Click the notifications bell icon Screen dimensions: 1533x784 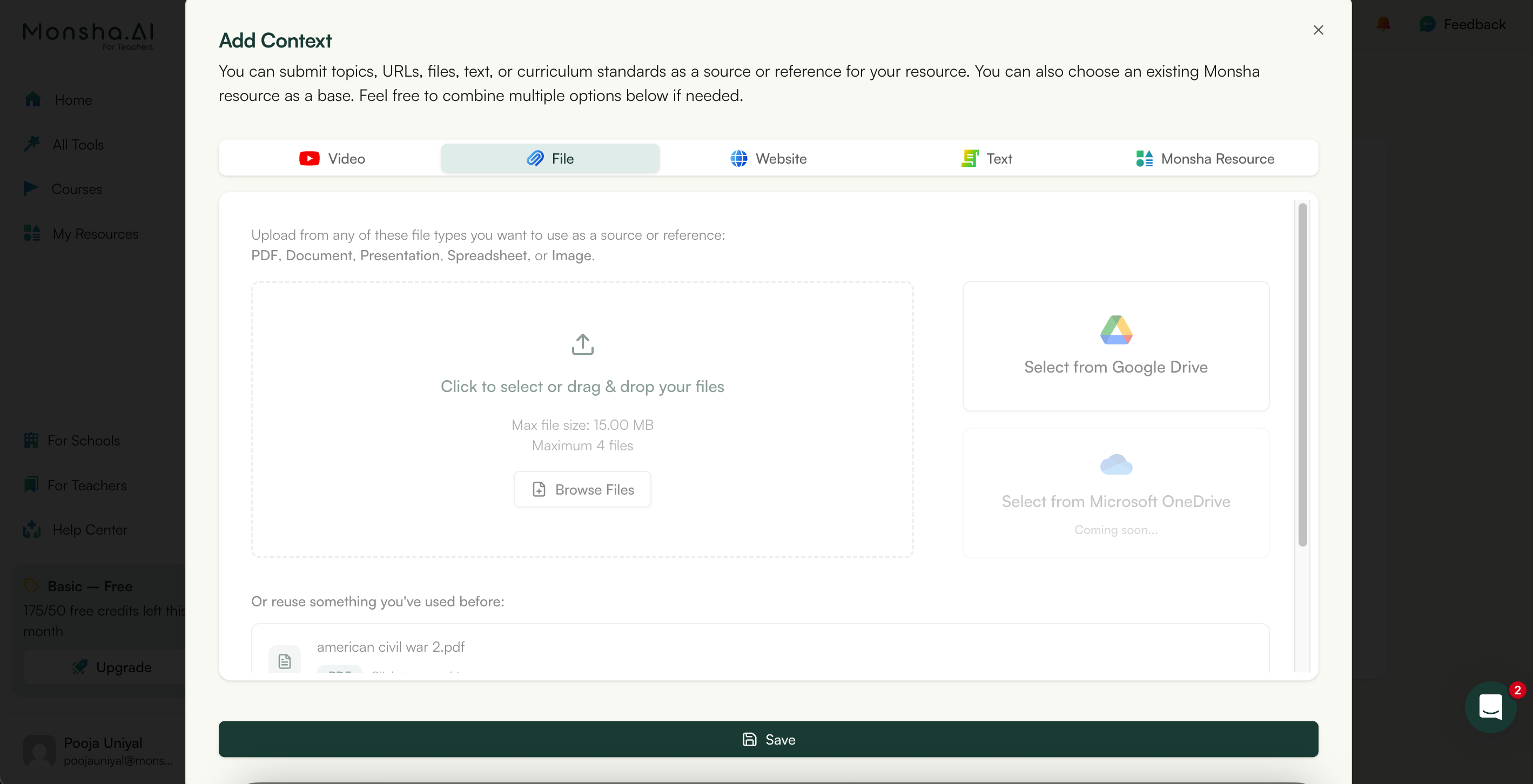[1383, 24]
